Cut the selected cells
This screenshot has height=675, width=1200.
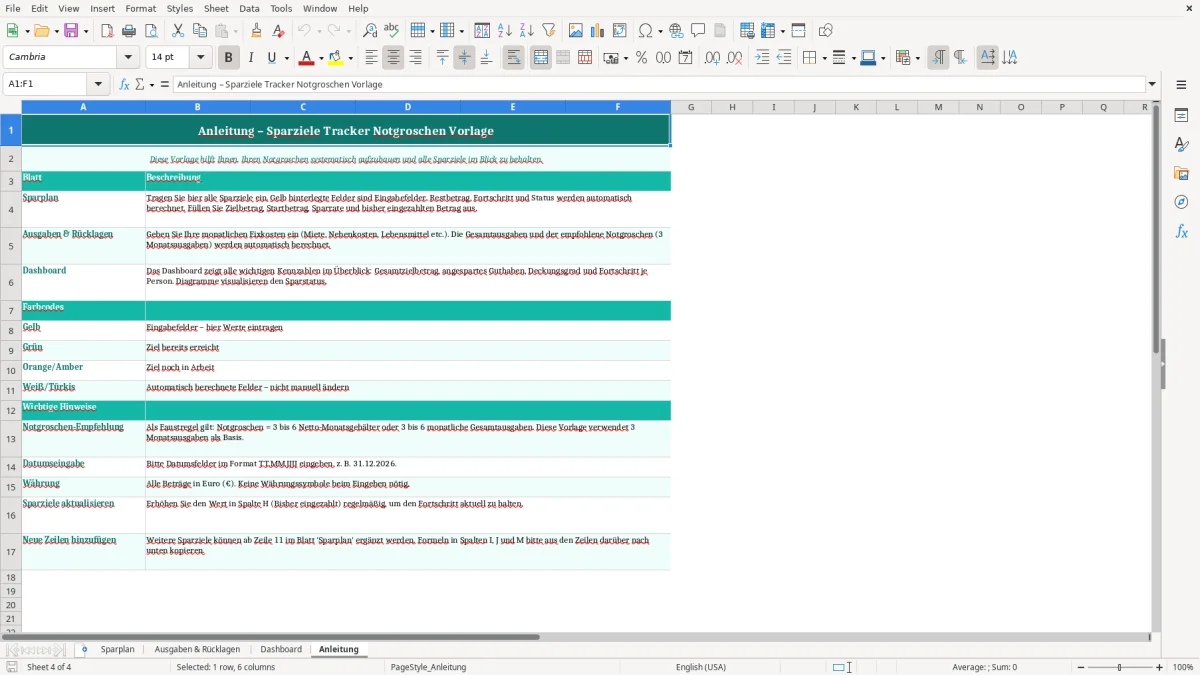(x=177, y=31)
